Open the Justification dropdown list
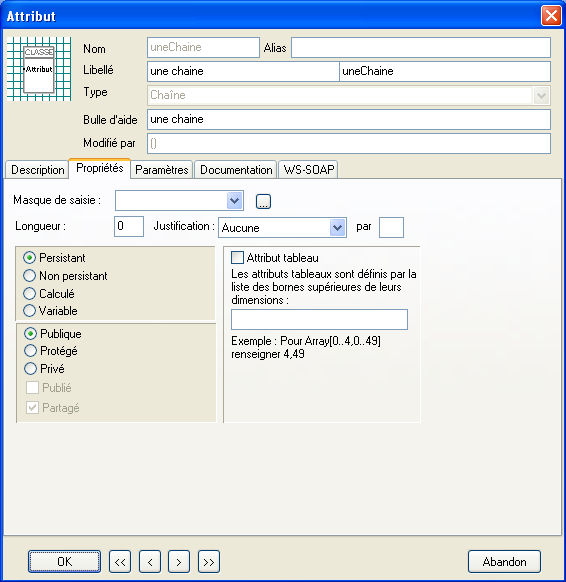The width and height of the screenshot is (566, 582). 337,228
